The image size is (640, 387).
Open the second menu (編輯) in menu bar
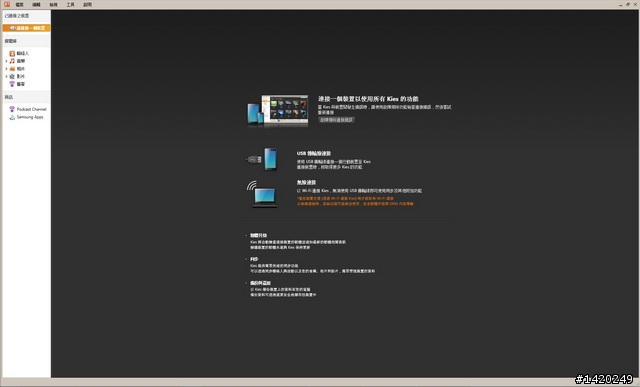[36, 4]
